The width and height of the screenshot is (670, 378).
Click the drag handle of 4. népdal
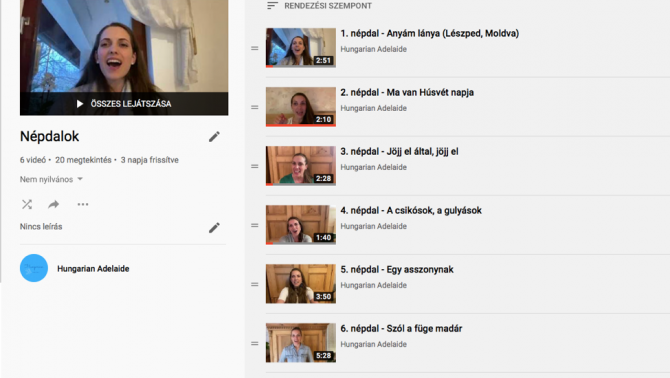[255, 225]
